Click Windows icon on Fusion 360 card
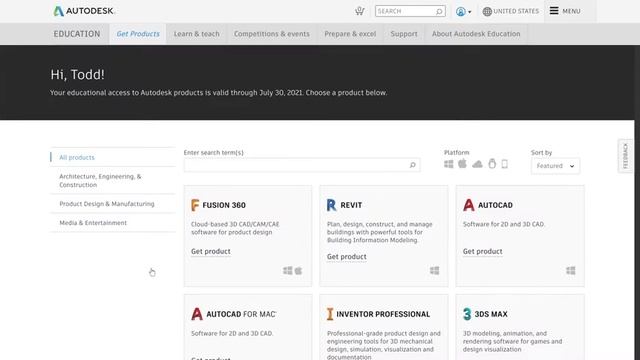640x360 pixels. tap(288, 271)
